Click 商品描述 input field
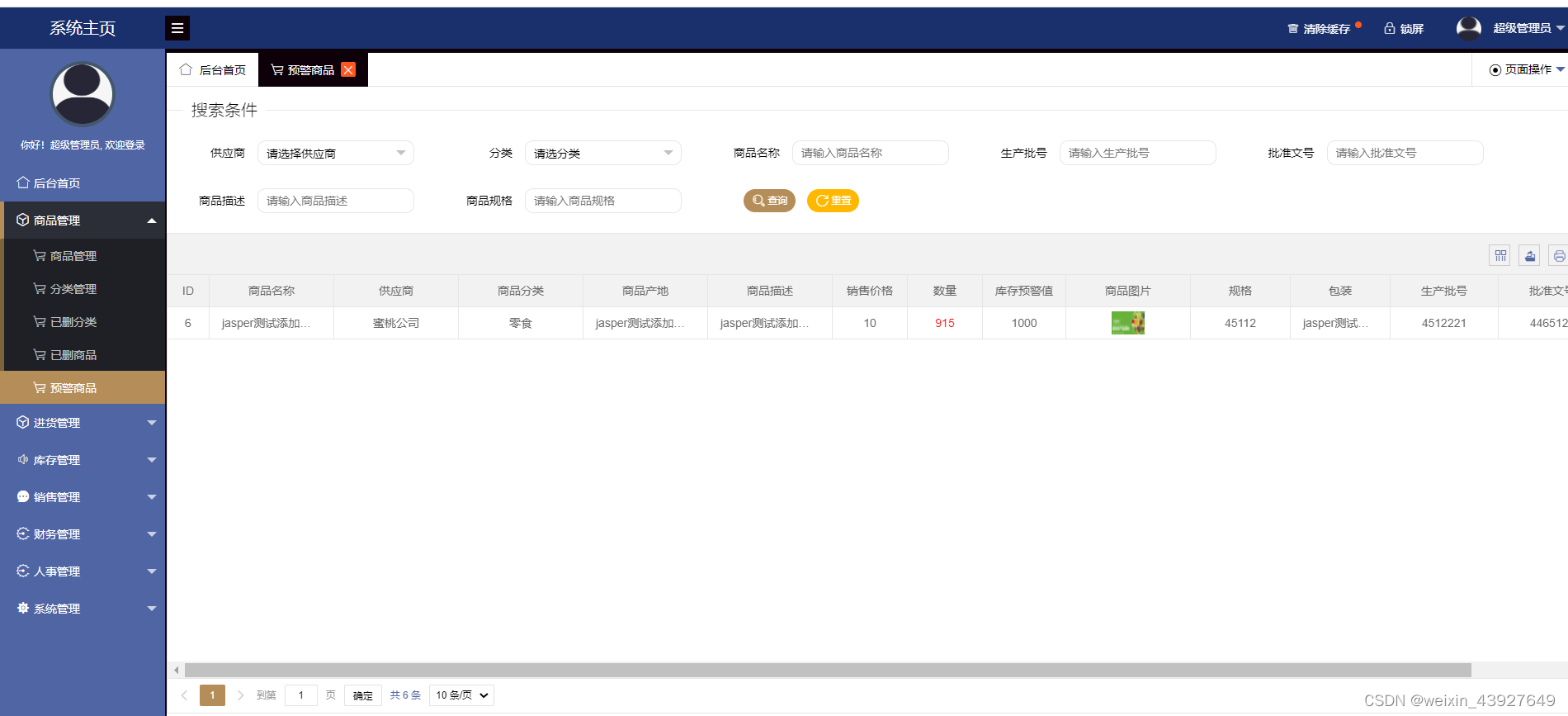 click(336, 201)
